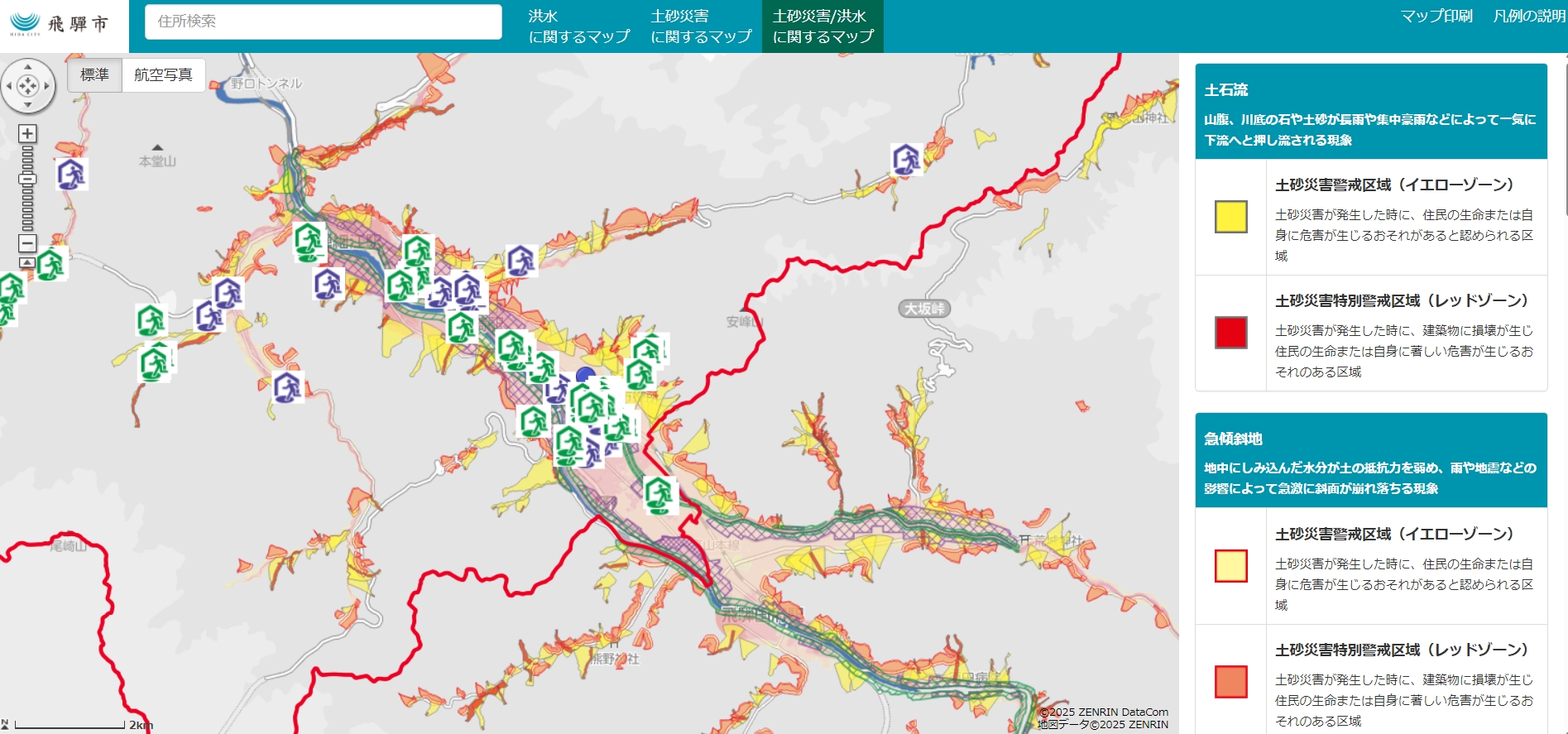Switch the base map to 航空写真
The image size is (1568, 734).
(163, 75)
